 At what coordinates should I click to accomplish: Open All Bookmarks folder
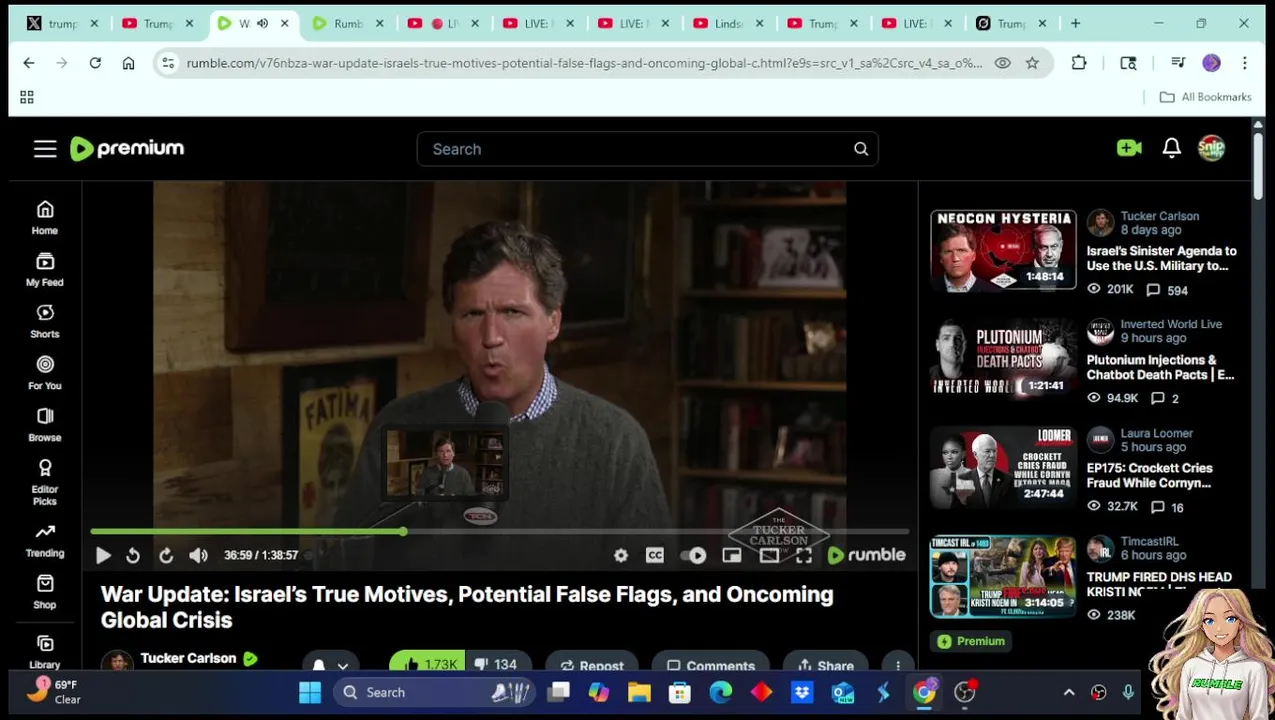(x=1205, y=97)
